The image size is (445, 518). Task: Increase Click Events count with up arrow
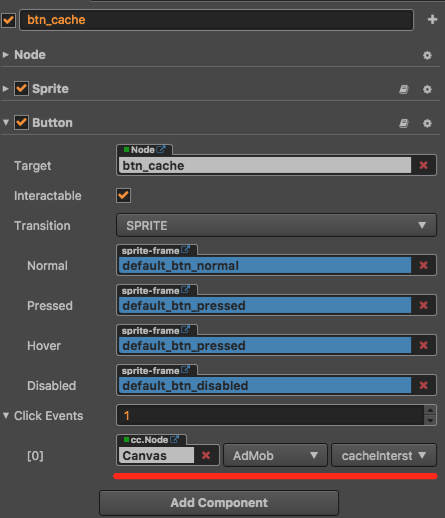(x=430, y=410)
